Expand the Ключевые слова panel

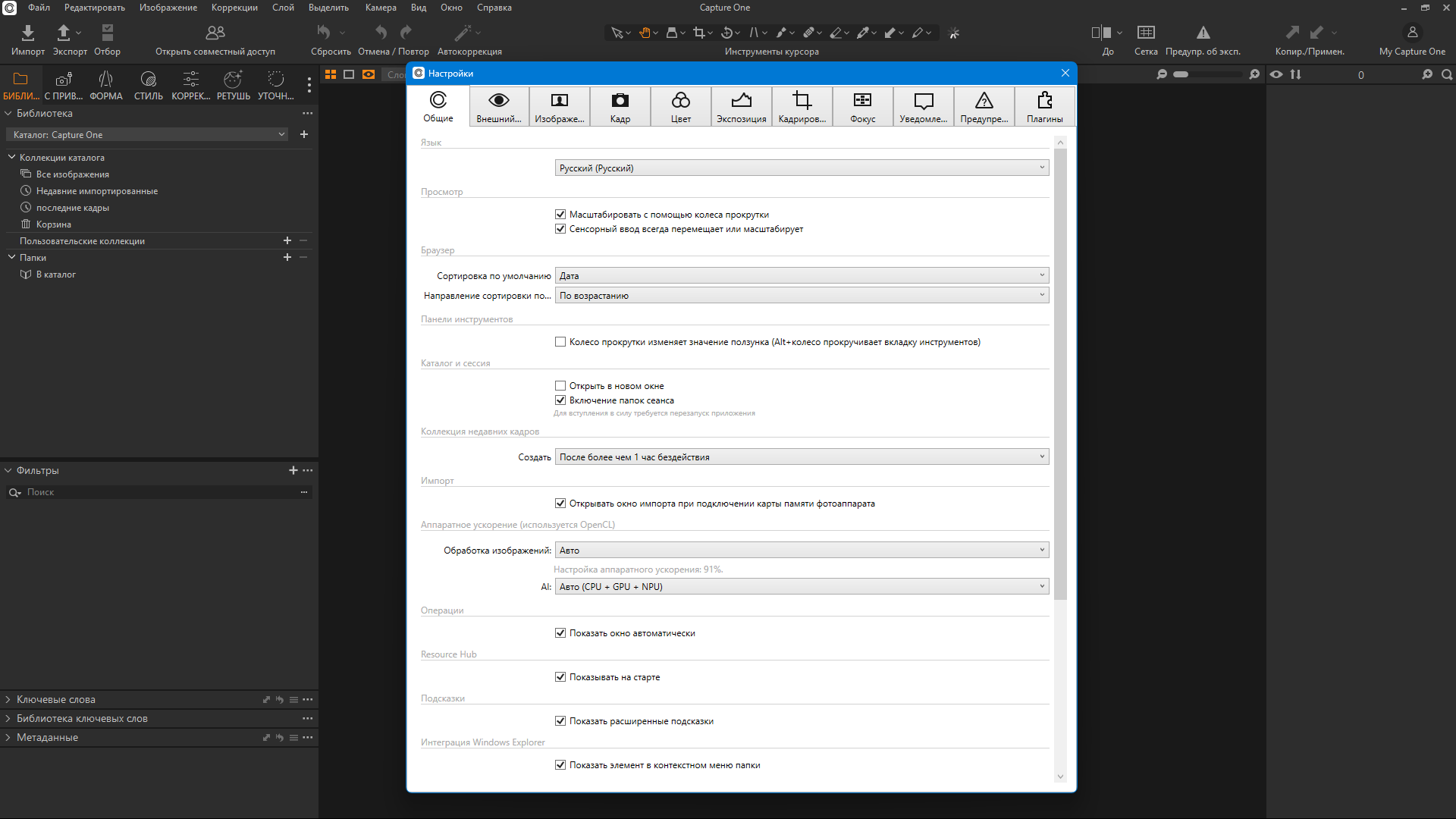8,699
